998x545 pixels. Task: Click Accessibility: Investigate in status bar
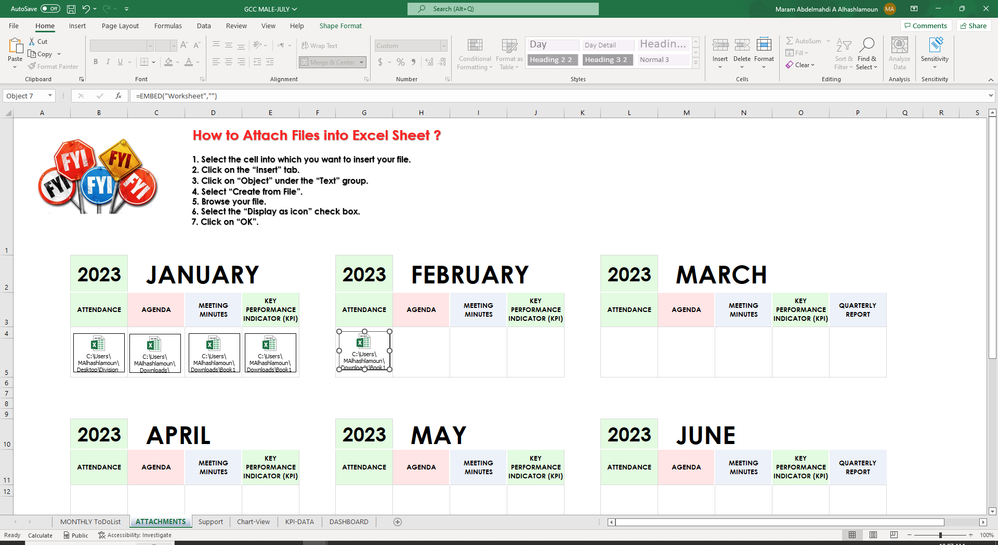click(135, 535)
